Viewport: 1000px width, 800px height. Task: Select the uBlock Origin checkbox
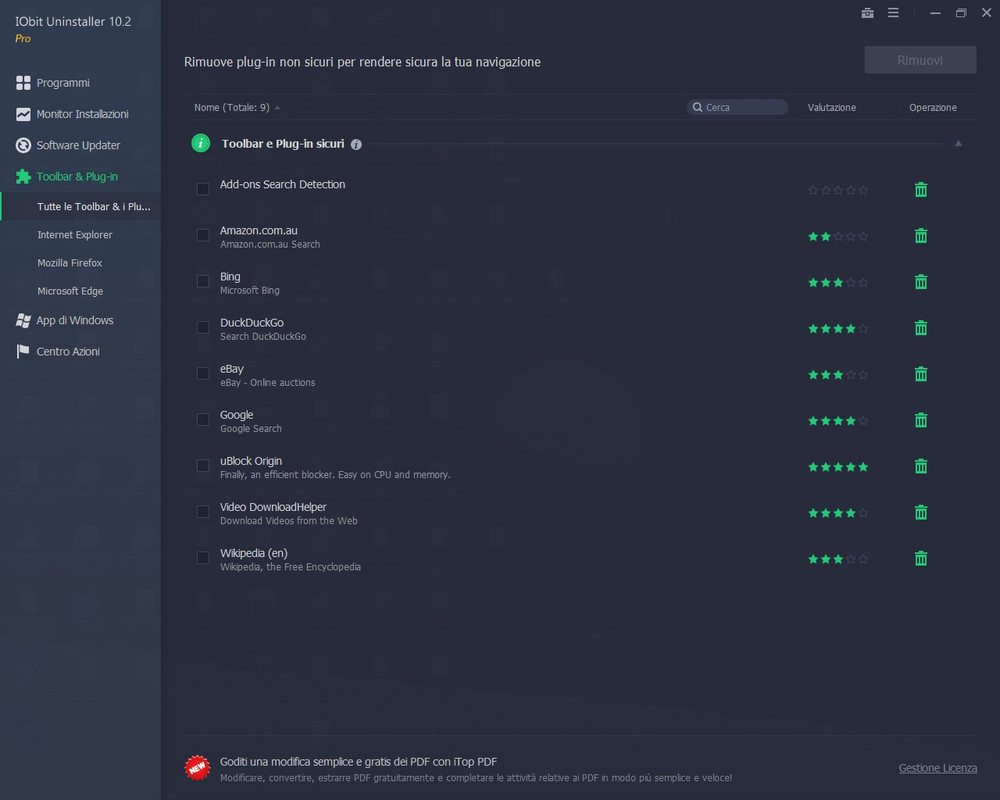click(203, 466)
